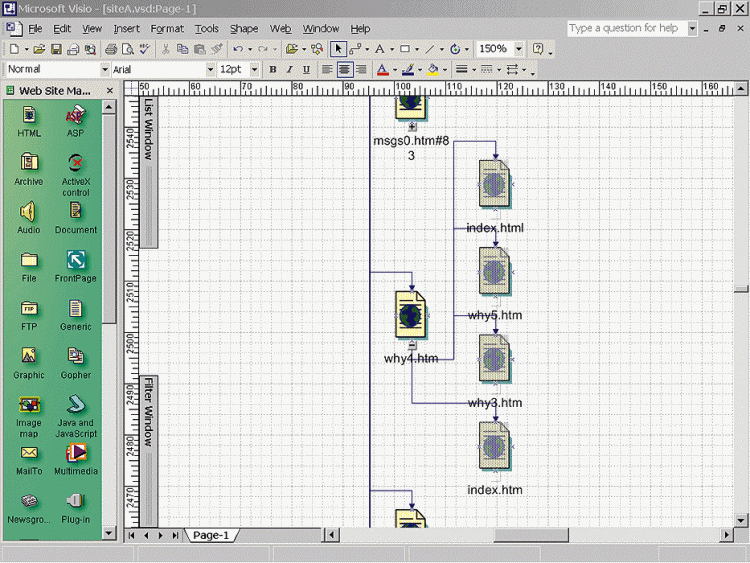Toggle Italic formatting
The image size is (750, 563).
click(289, 70)
